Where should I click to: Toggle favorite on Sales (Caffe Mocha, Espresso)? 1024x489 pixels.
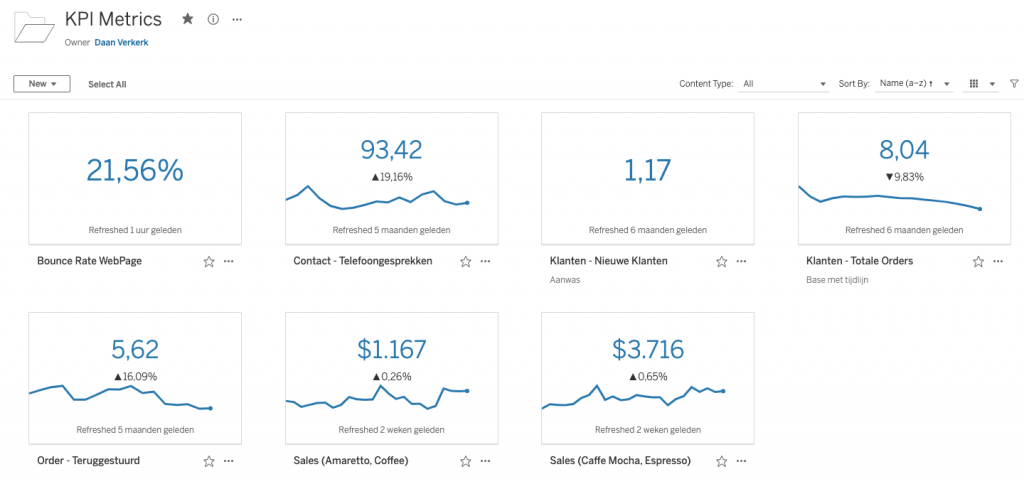point(721,461)
